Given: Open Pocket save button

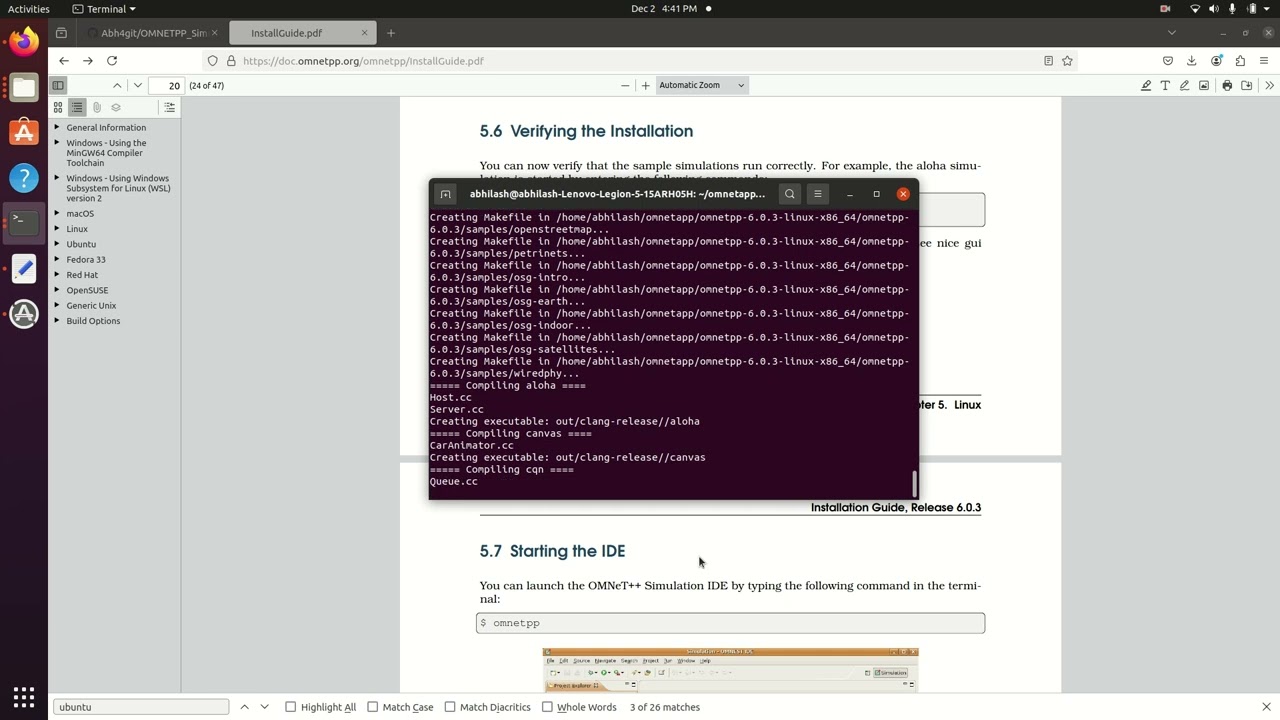Looking at the screenshot, I should pyautogui.click(x=1167, y=61).
